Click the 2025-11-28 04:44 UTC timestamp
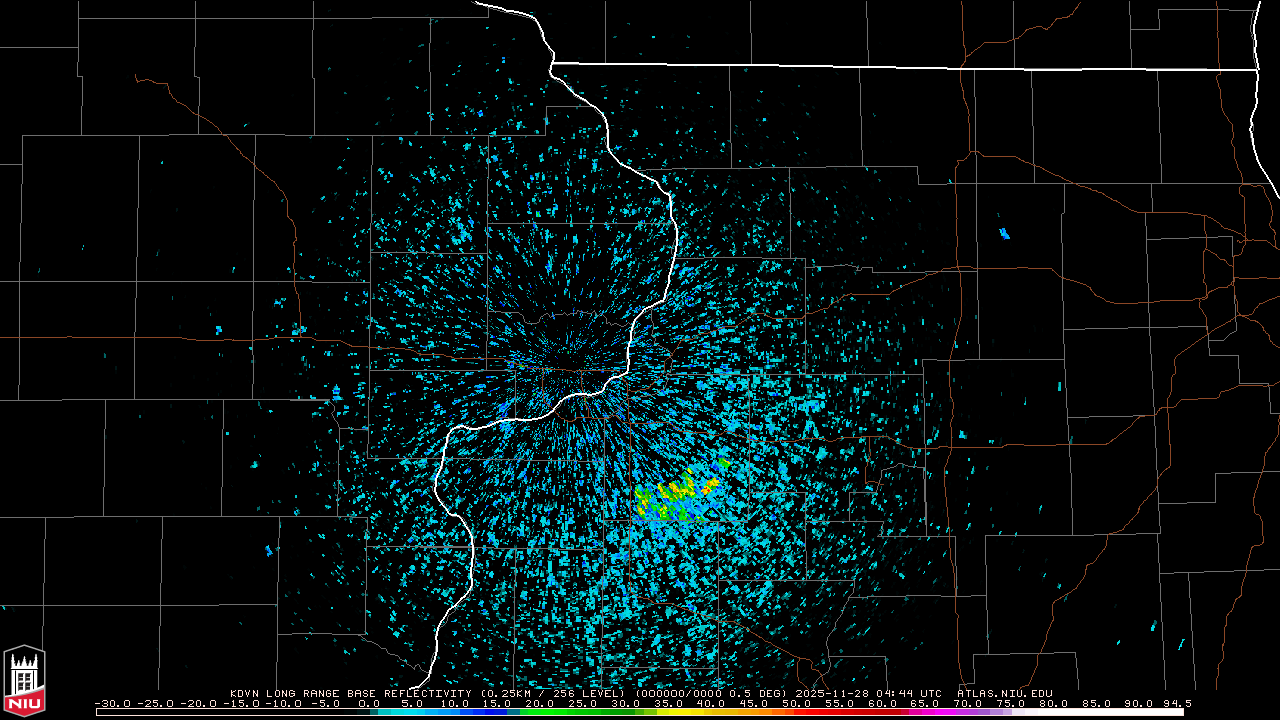Viewport: 1280px width, 720px height. point(869,693)
